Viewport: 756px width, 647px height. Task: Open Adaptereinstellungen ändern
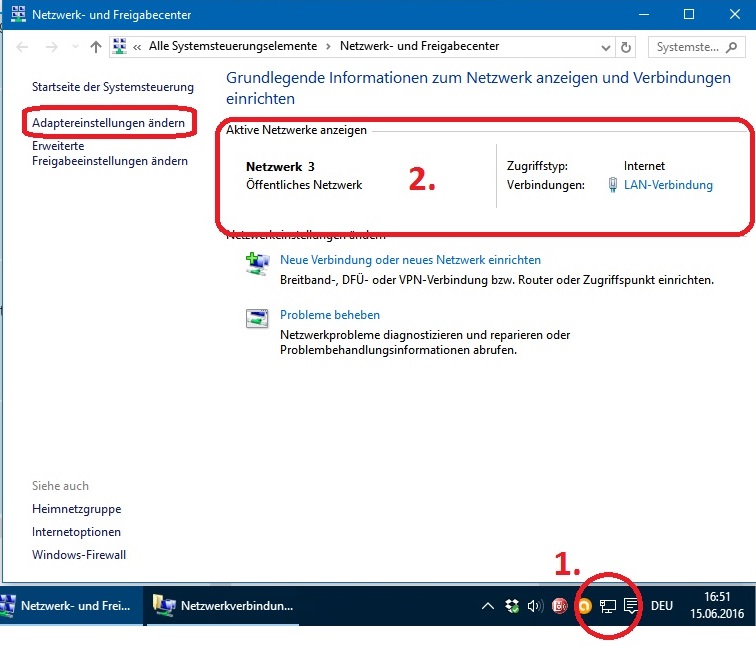(108, 123)
